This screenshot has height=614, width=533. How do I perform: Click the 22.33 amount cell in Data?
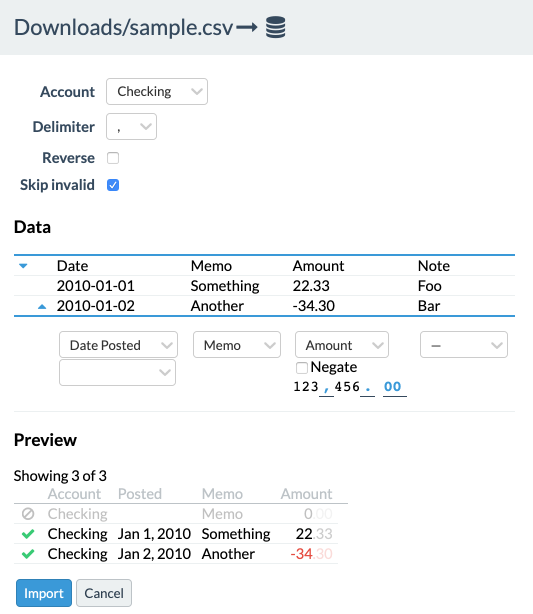click(311, 286)
